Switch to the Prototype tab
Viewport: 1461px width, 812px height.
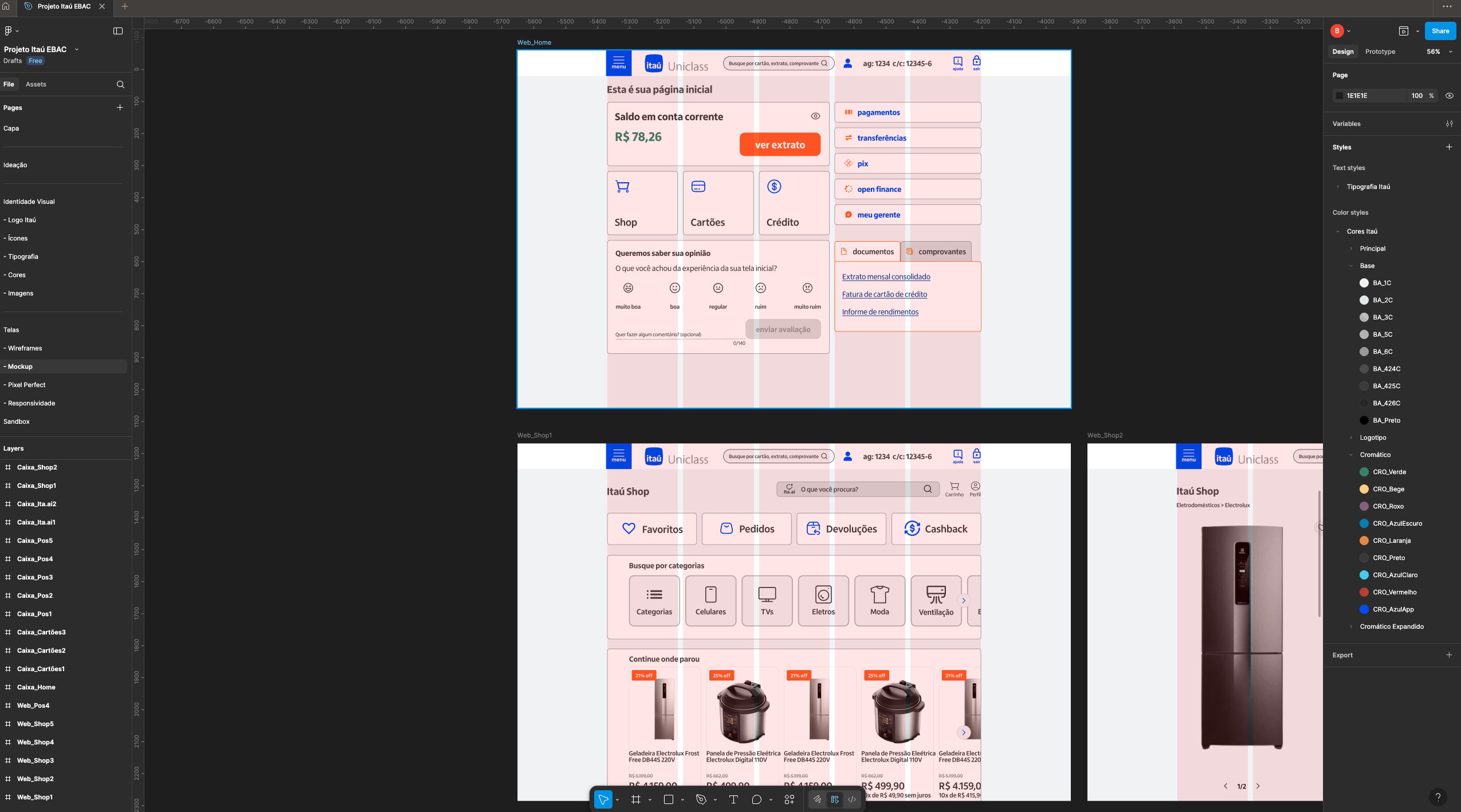pyautogui.click(x=1380, y=52)
